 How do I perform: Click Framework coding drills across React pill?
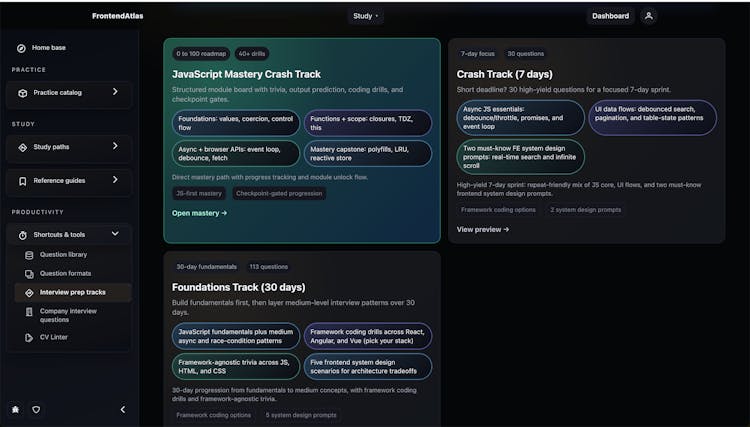[368, 336]
